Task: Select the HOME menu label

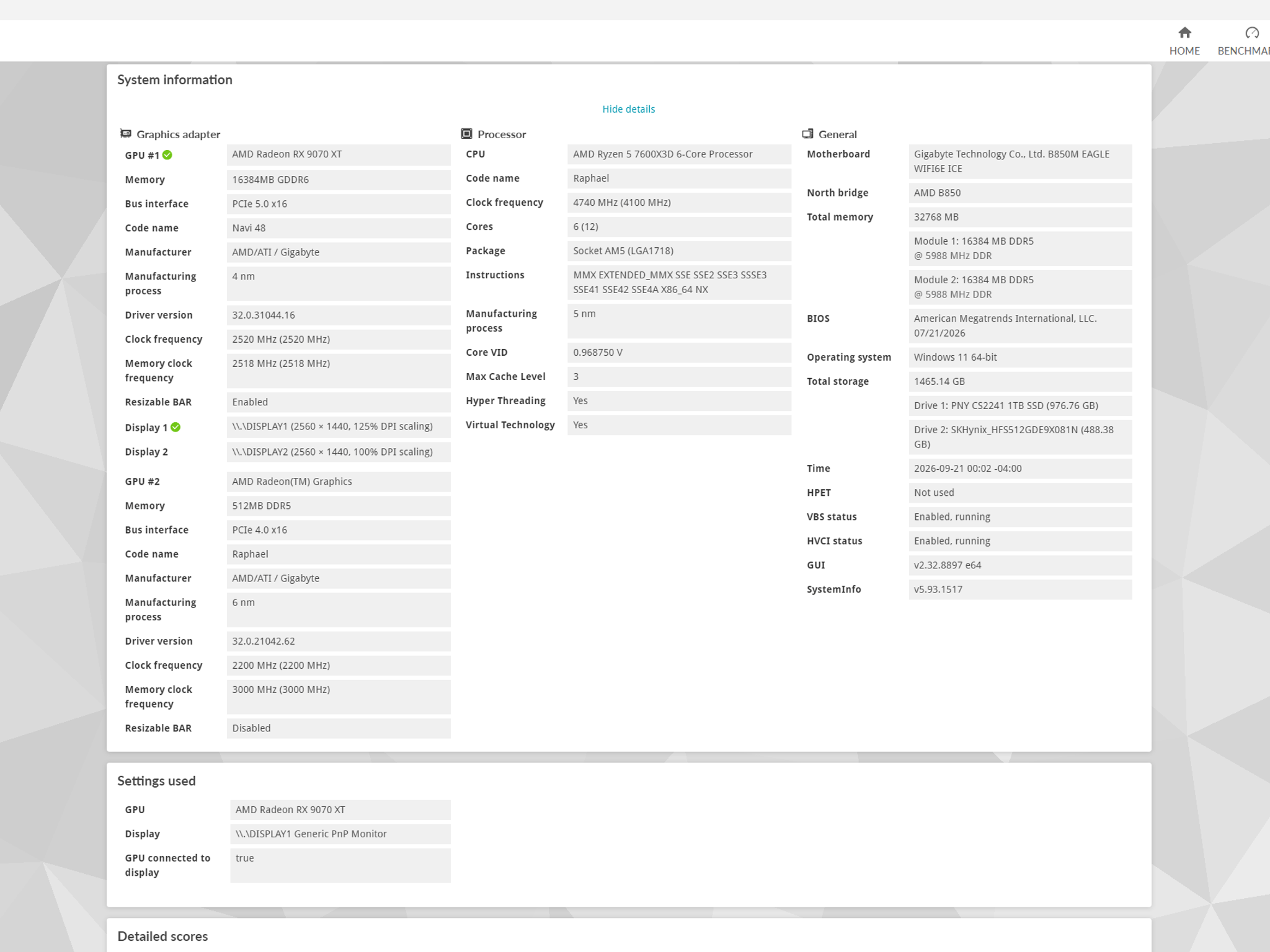Action: pyautogui.click(x=1184, y=51)
